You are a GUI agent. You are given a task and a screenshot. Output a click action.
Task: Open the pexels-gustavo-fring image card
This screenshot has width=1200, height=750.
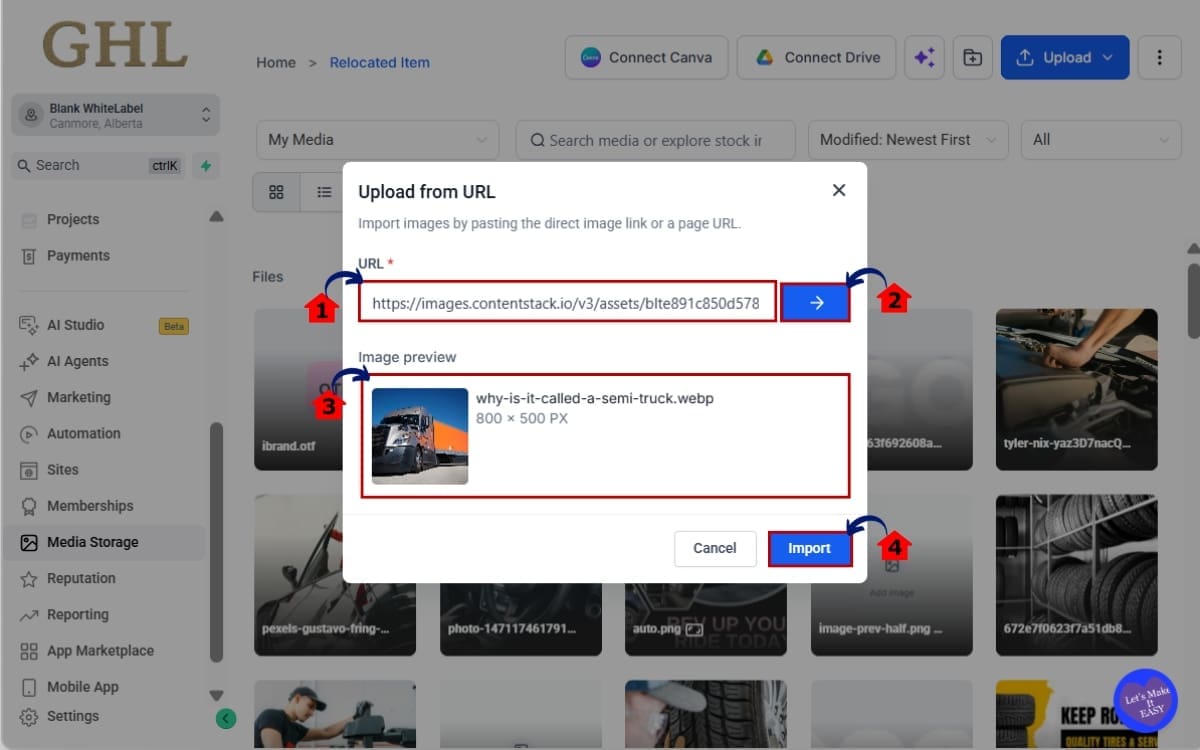(x=335, y=575)
